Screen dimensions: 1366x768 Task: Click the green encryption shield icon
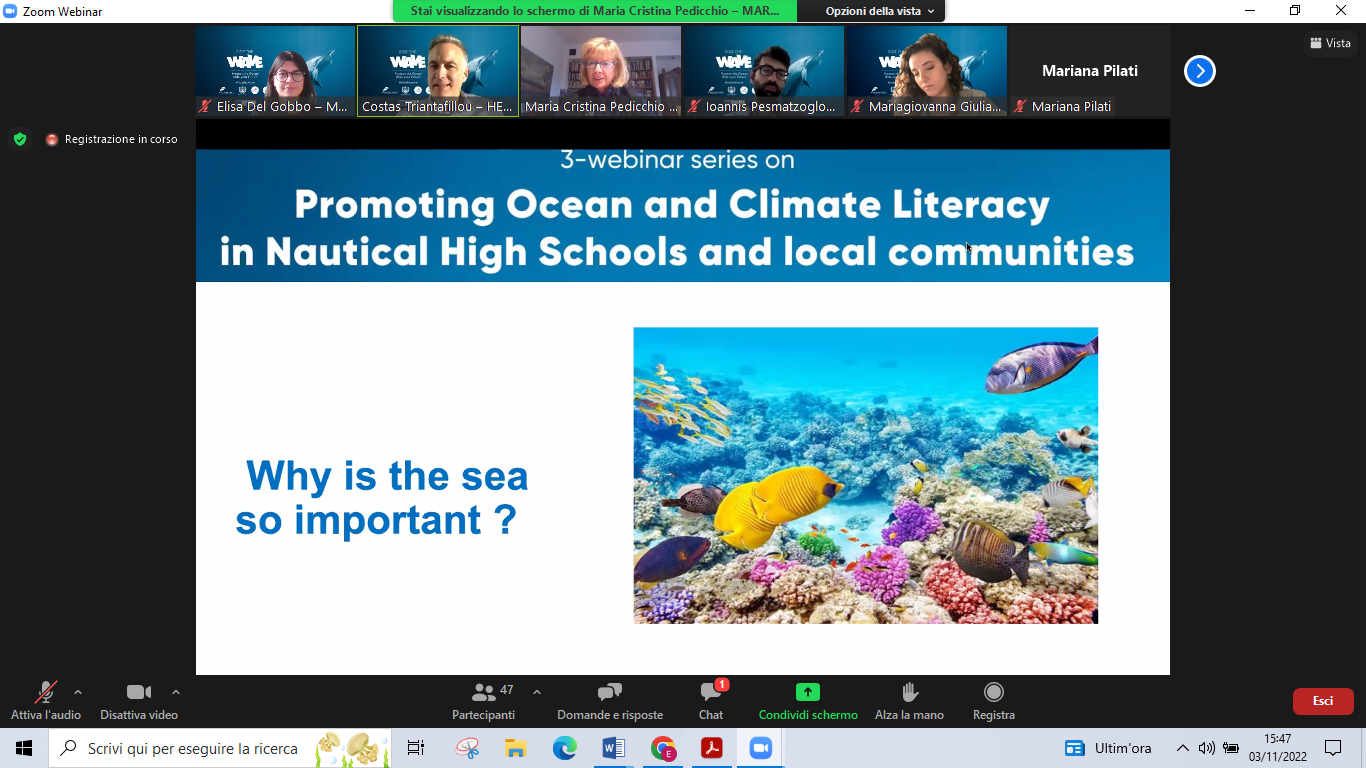tap(20, 139)
